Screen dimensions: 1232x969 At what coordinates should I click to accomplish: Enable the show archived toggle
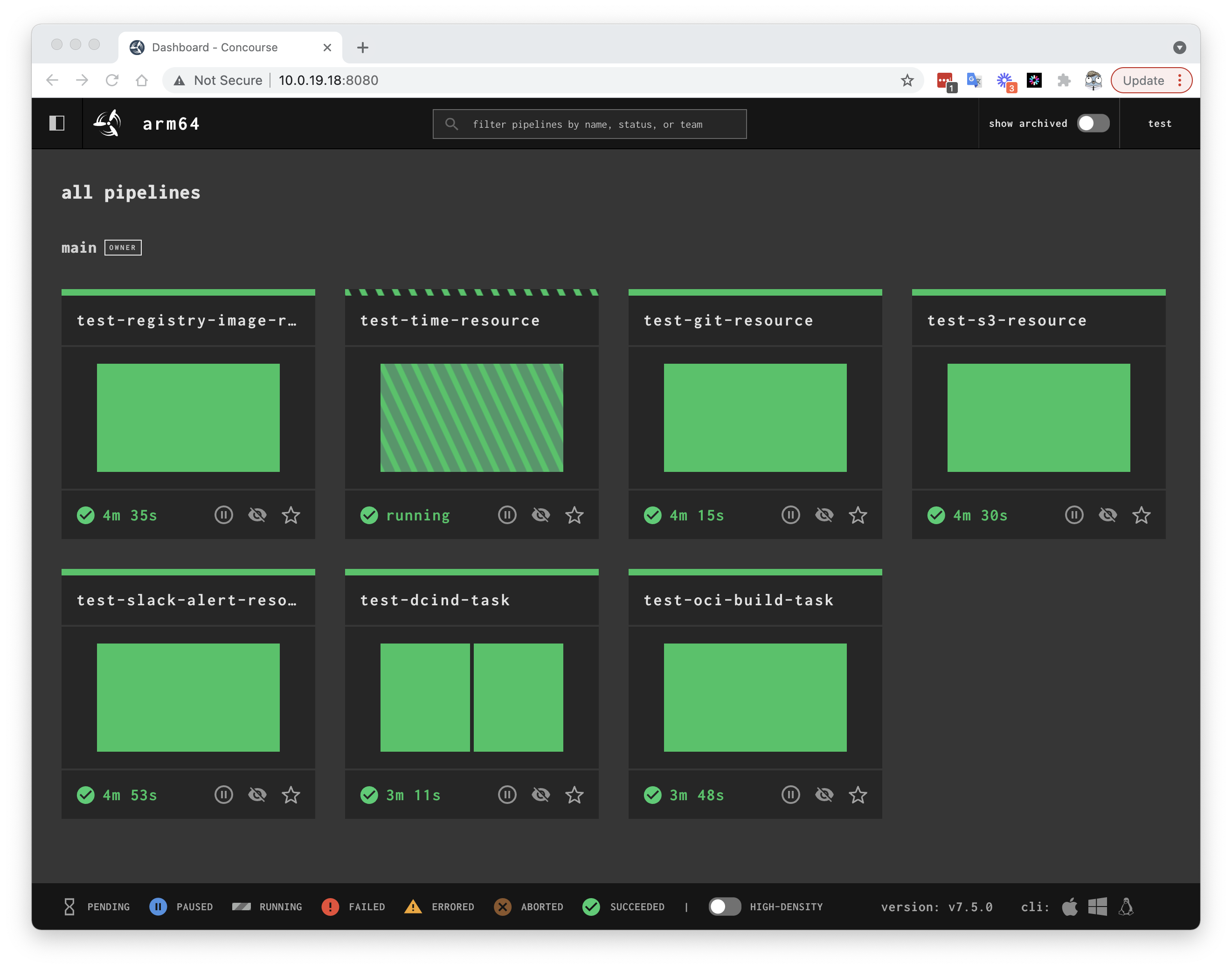tap(1093, 123)
